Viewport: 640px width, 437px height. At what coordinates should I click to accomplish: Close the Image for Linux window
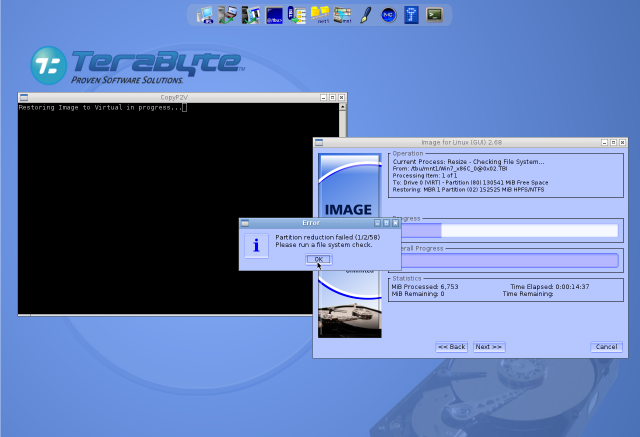click(622, 142)
